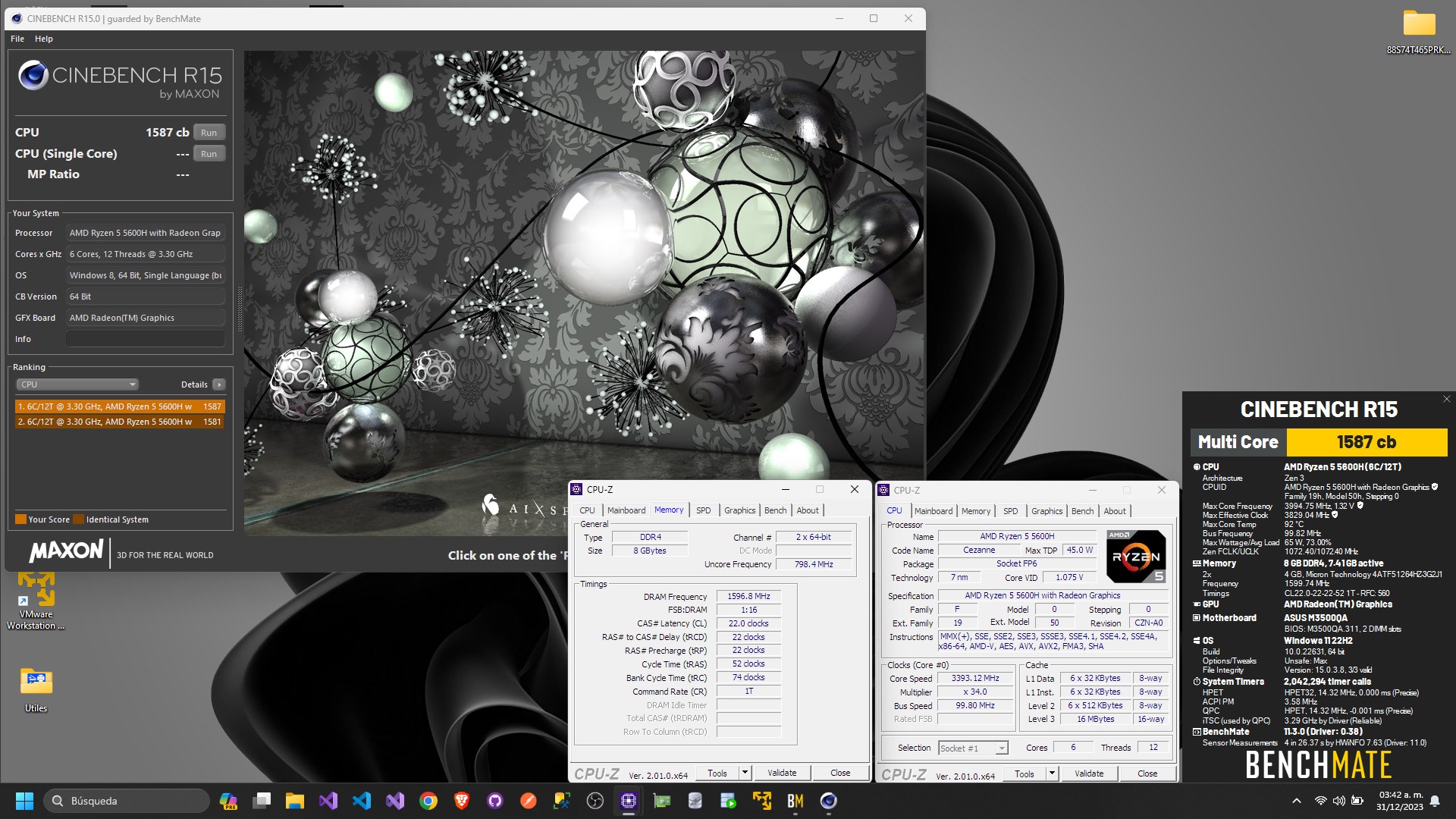Open Cinebench Help menu
The width and height of the screenshot is (1456, 819).
tap(44, 39)
